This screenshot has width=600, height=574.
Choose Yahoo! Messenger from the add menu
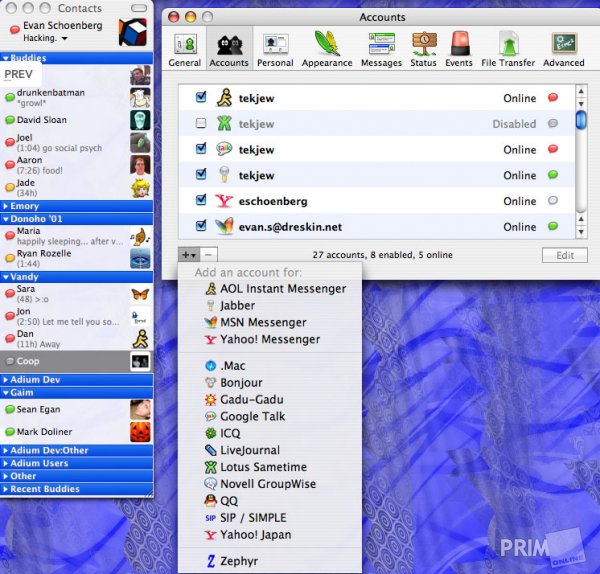270,339
